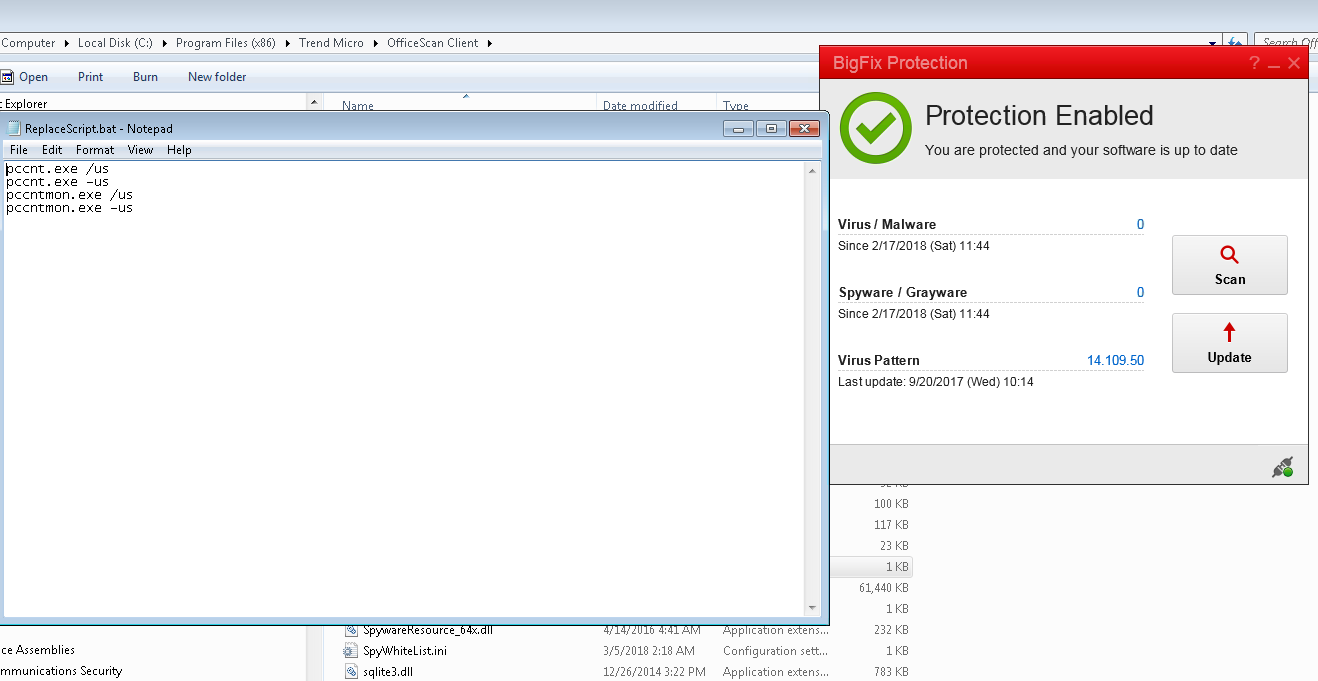Click 'Since 2/17/2018' text under Virus / Malware
The width and height of the screenshot is (1318, 681).
tap(914, 245)
